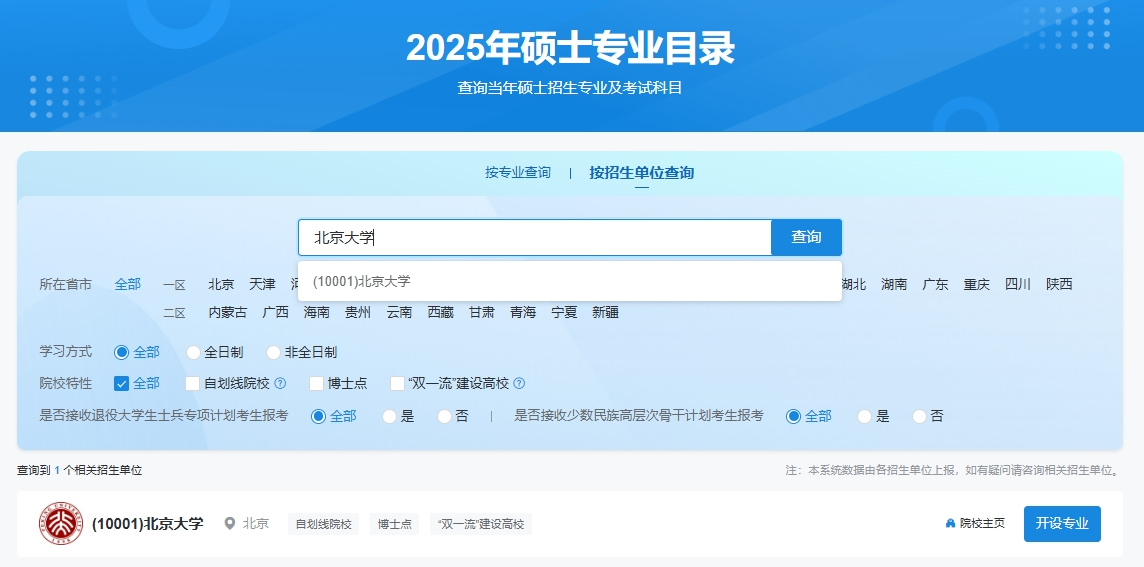The height and width of the screenshot is (567, 1144).
Task: Enable the 博士点 checkbox
Action: click(x=316, y=383)
